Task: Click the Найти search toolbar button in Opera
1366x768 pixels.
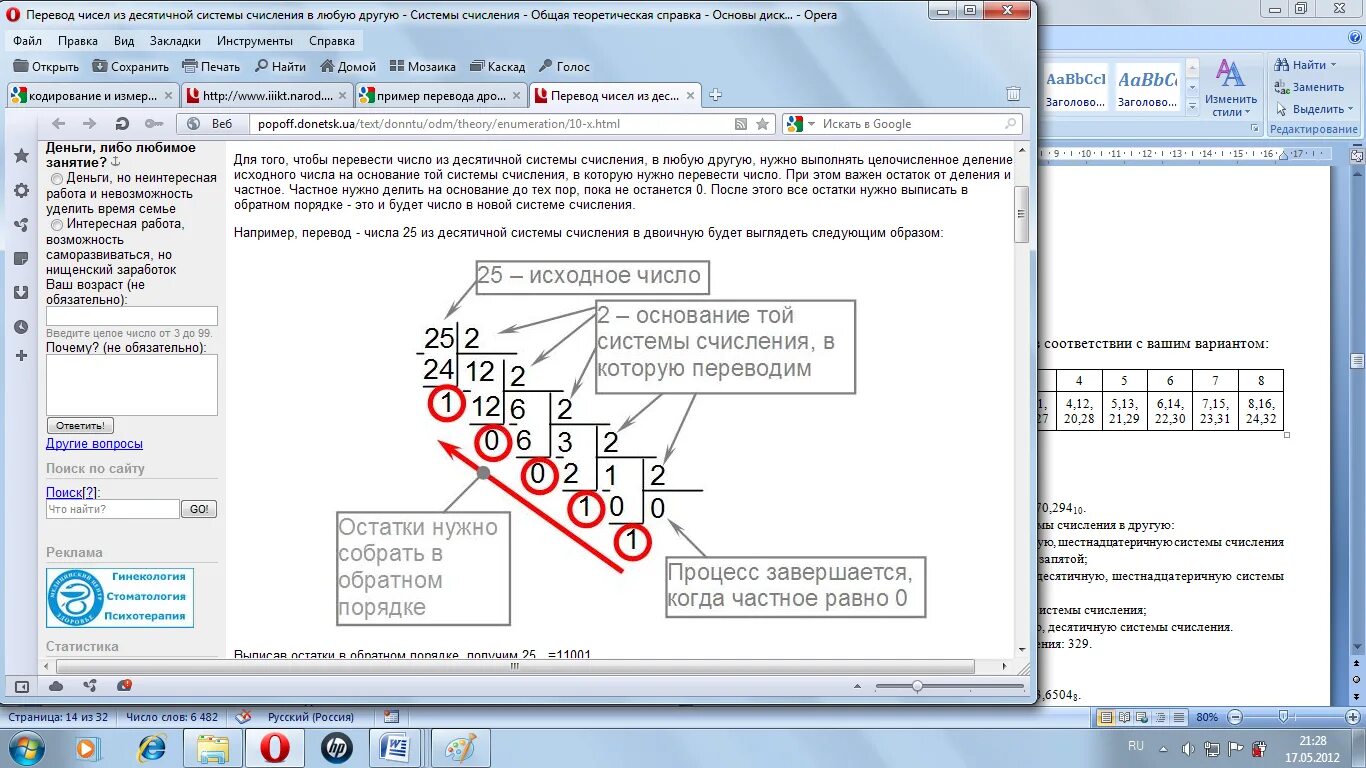Action: [280, 67]
